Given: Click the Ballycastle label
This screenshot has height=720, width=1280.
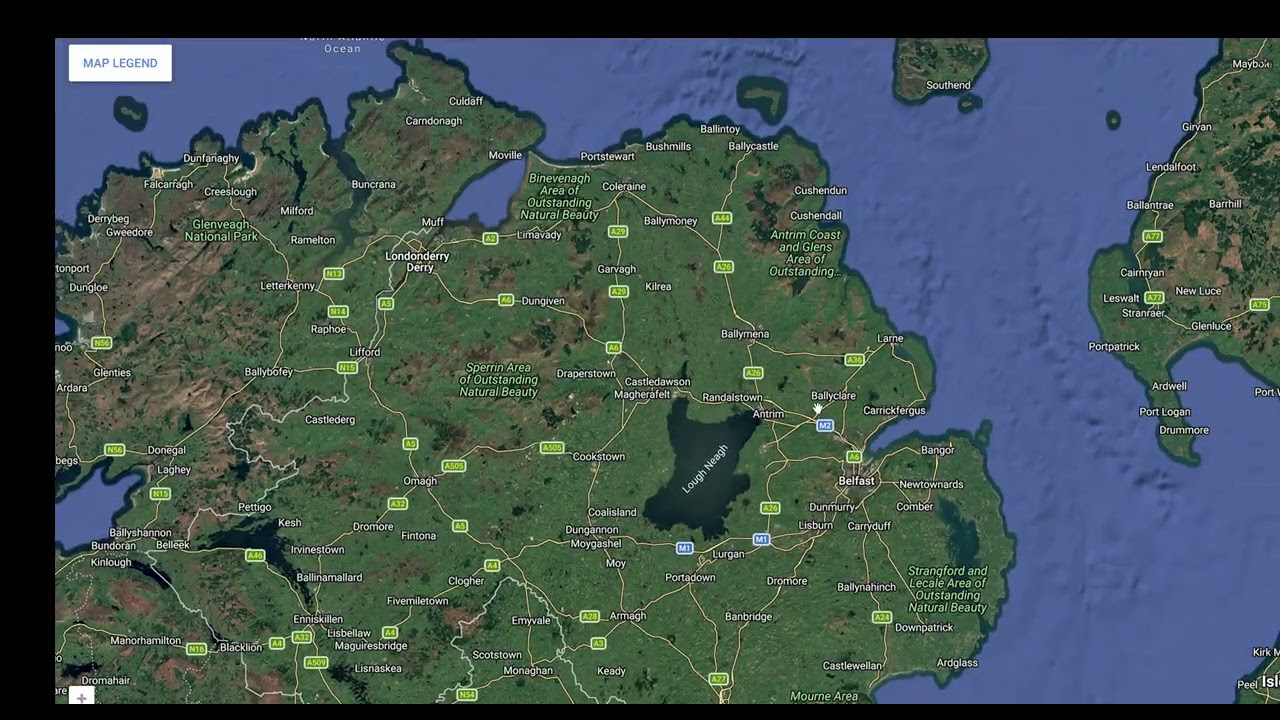Looking at the screenshot, I should [754, 146].
